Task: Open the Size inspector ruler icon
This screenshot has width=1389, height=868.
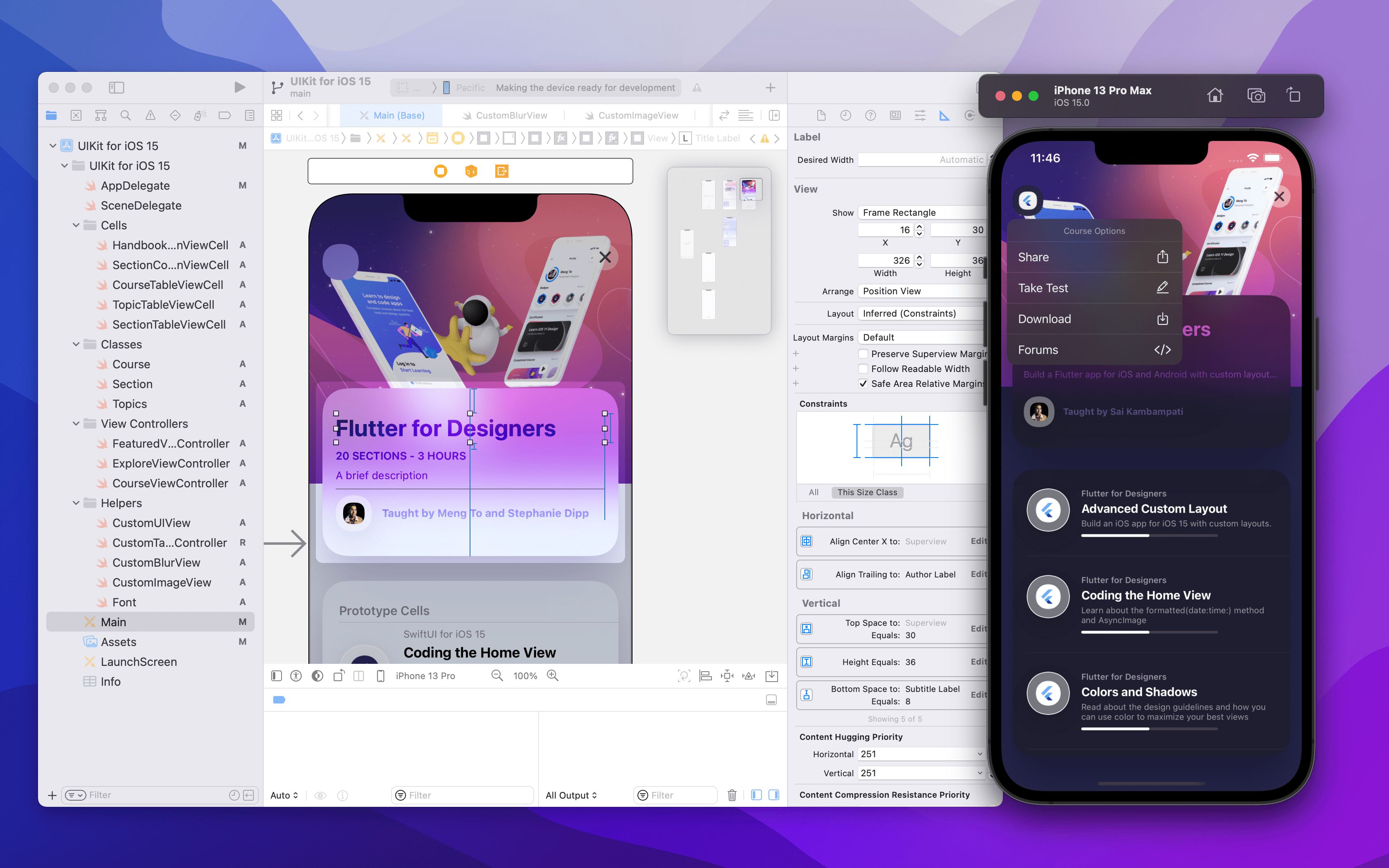Action: coord(944,115)
